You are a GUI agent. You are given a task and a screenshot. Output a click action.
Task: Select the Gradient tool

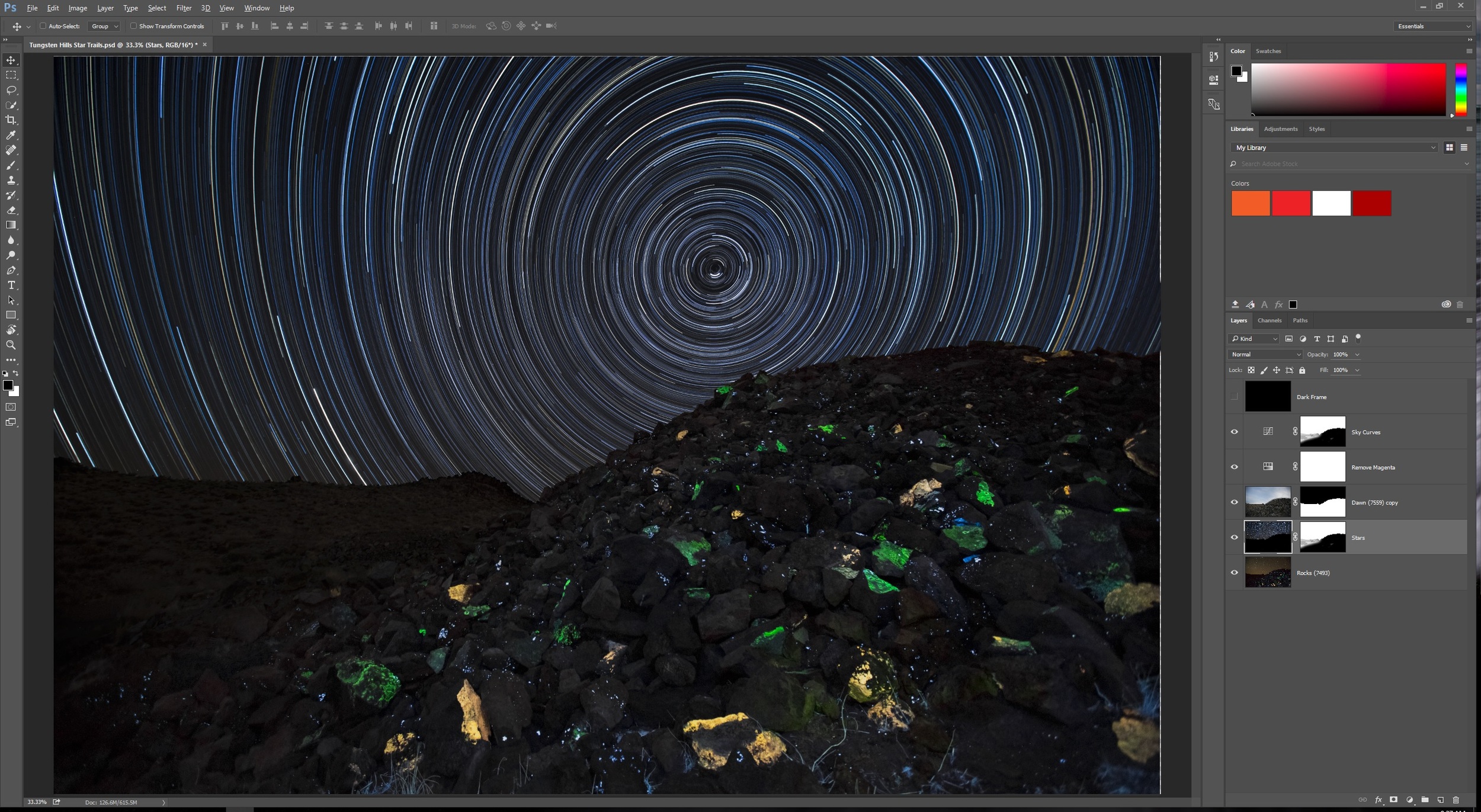tap(11, 225)
